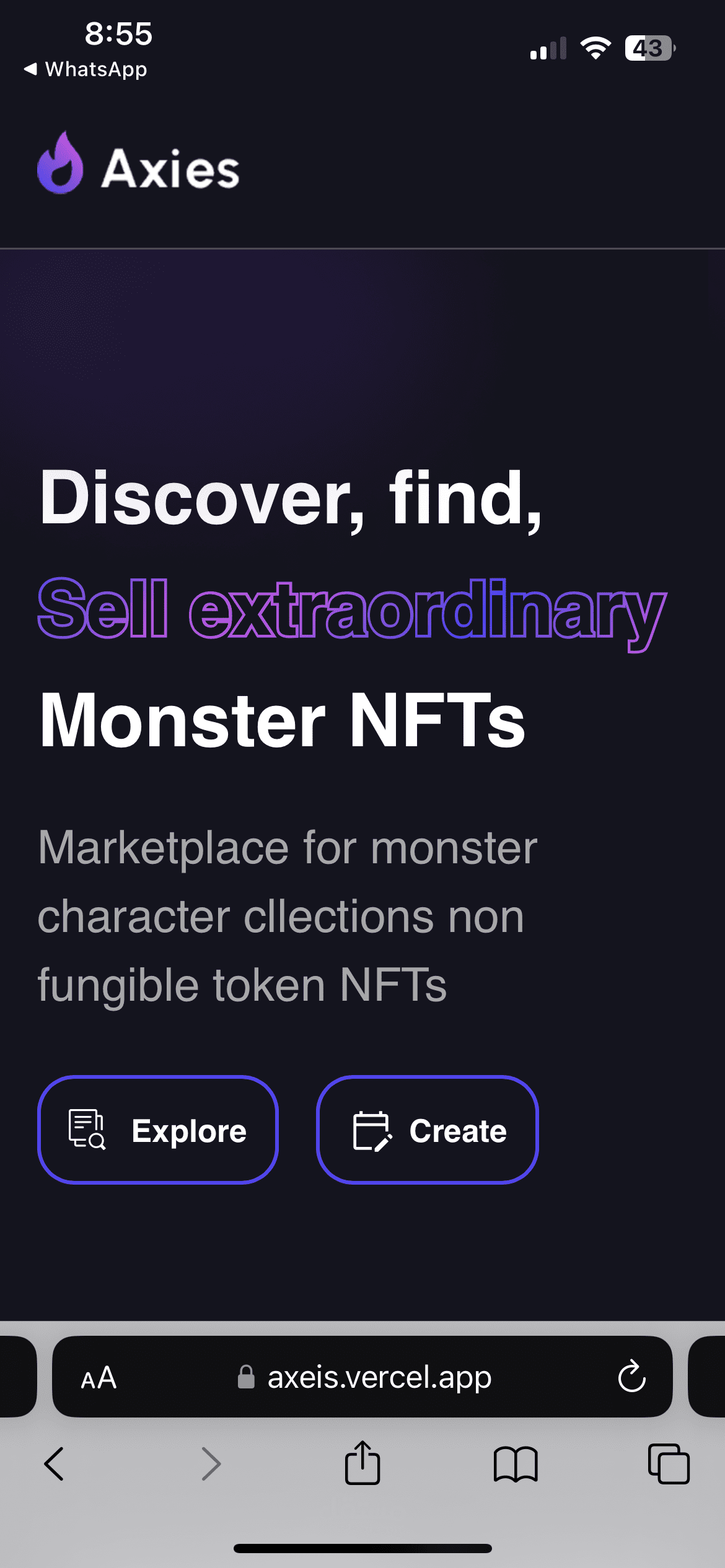Image resolution: width=725 pixels, height=1568 pixels.
Task: Go back with the Safari back arrow
Action: [x=55, y=1464]
